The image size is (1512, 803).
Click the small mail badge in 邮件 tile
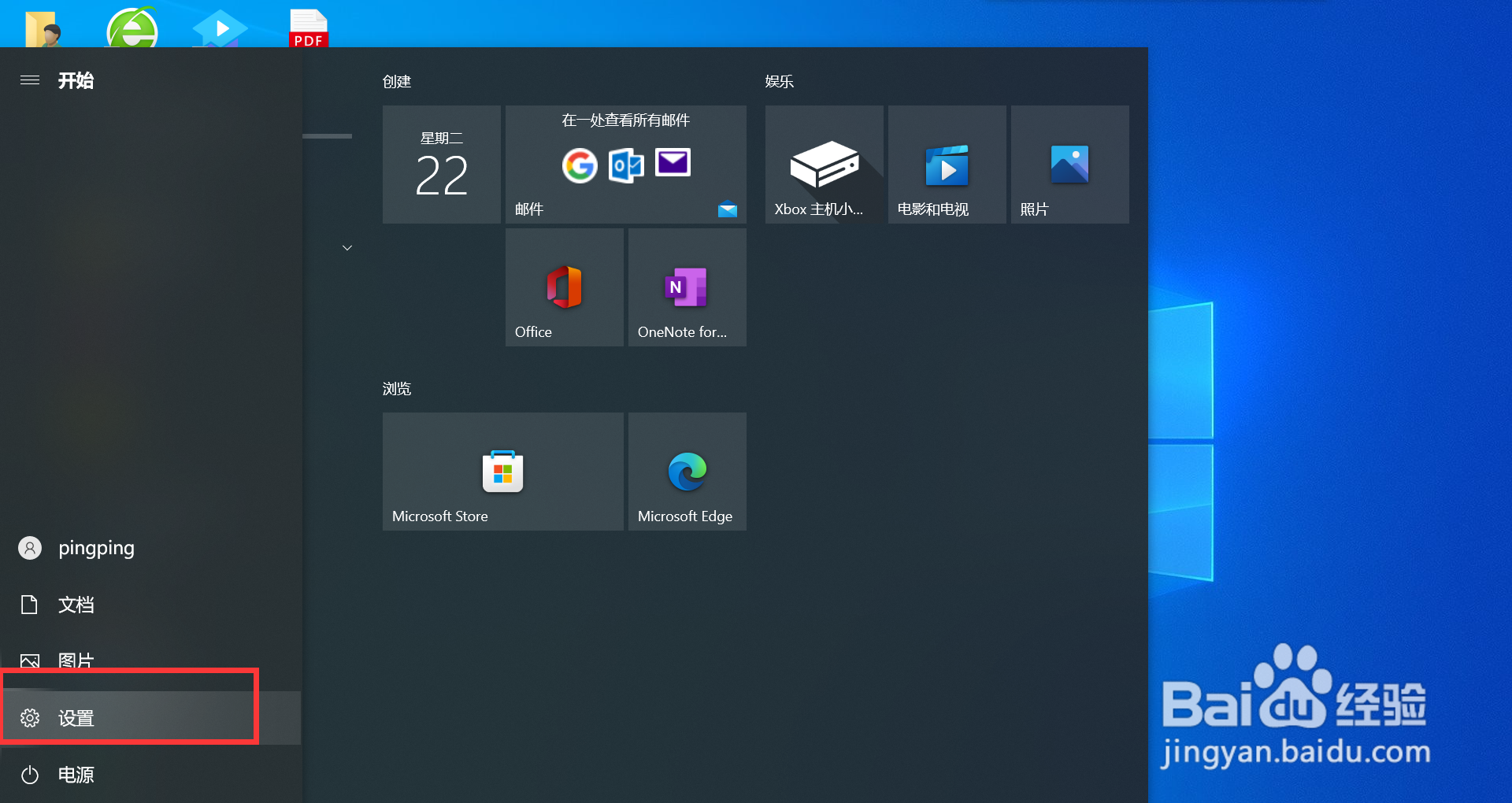[728, 209]
